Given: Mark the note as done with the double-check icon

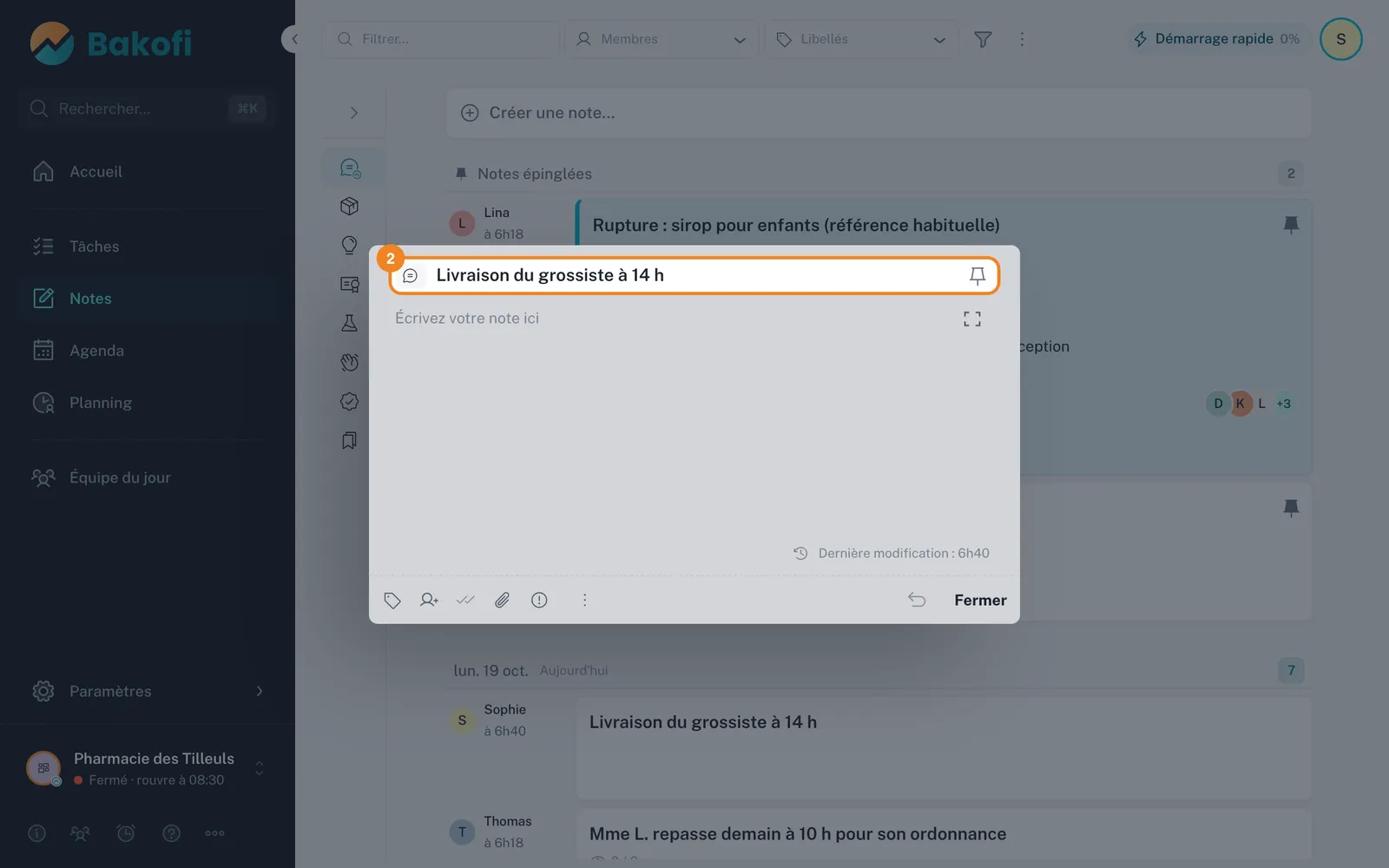Looking at the screenshot, I should pos(465,600).
